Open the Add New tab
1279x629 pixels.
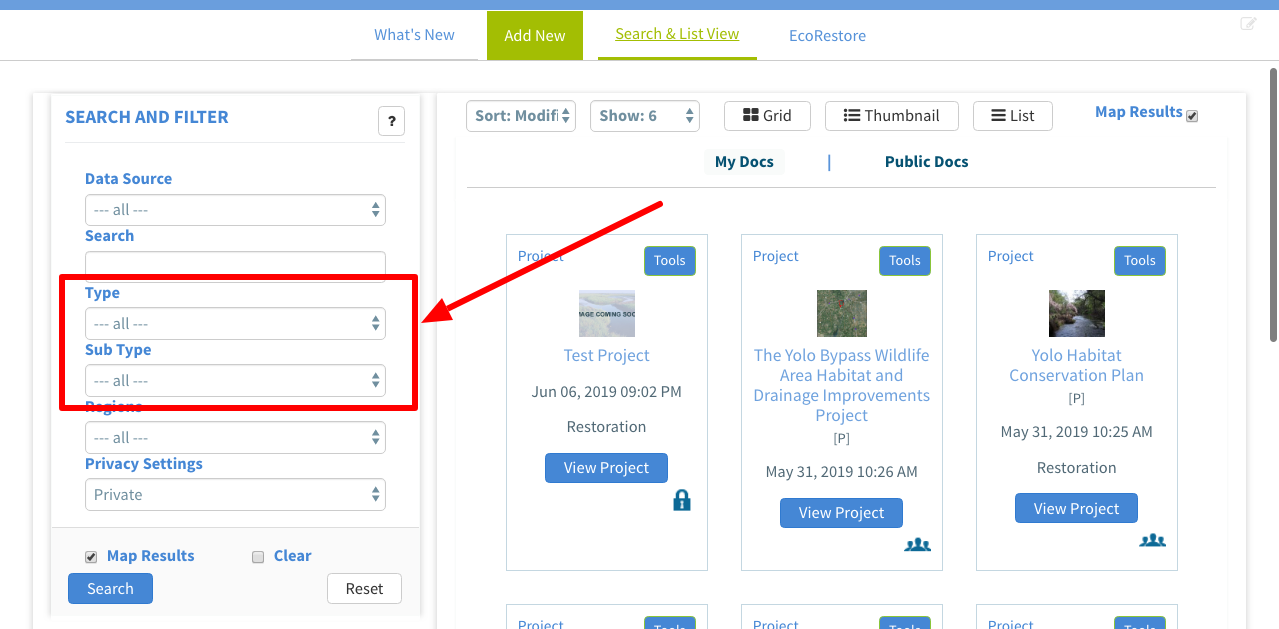(x=534, y=36)
